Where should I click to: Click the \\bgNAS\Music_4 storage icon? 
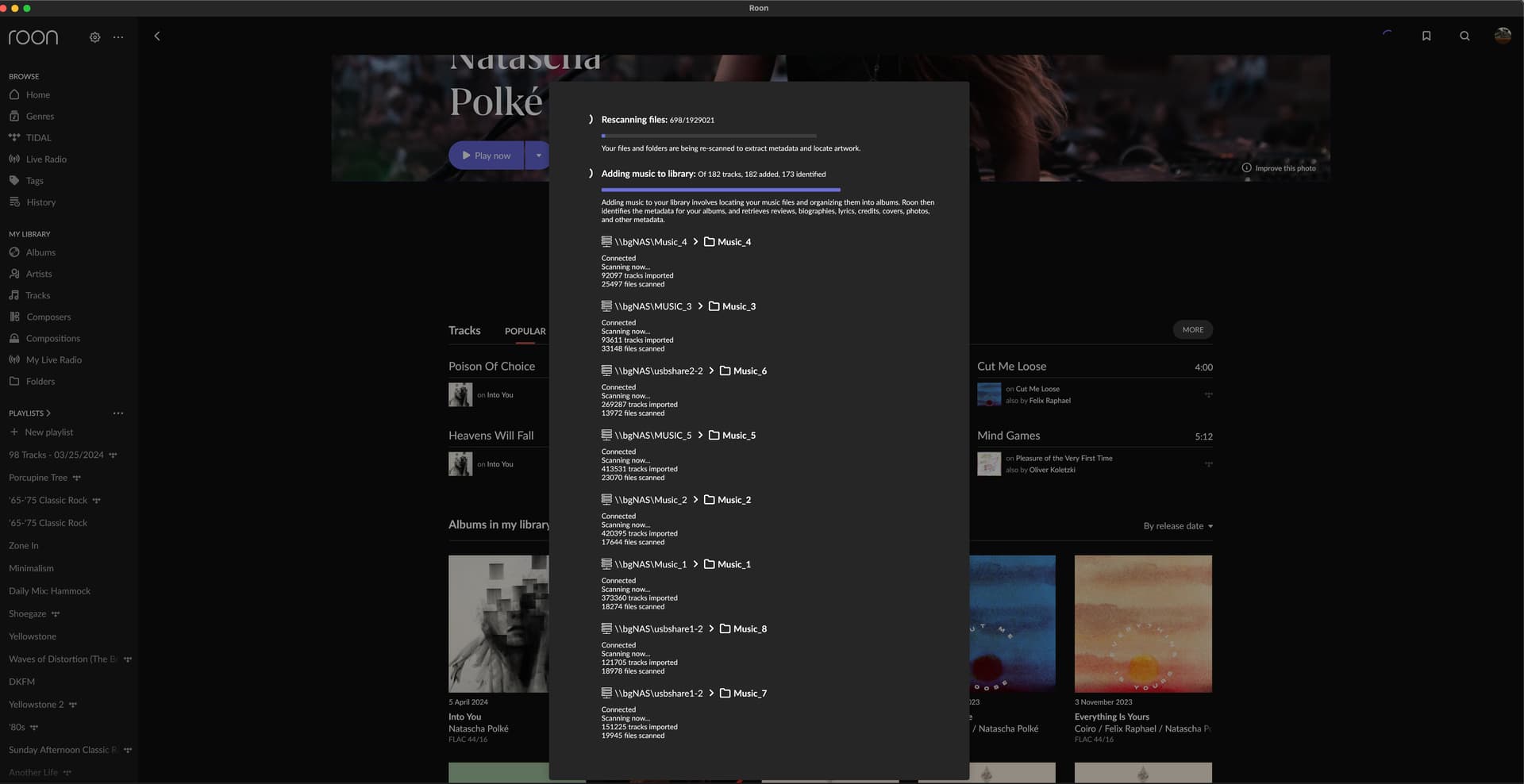[x=606, y=241]
